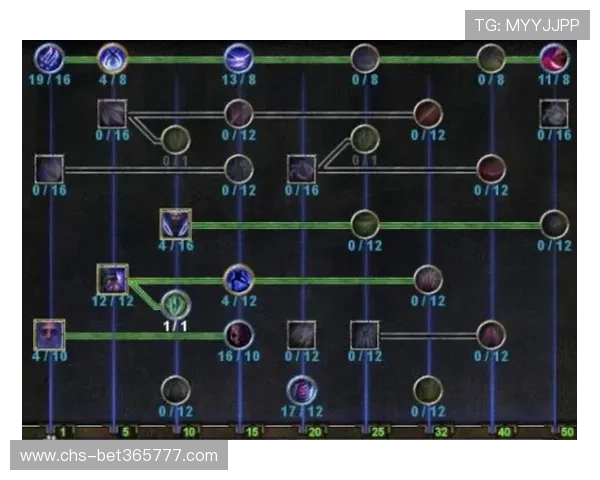
Task: Click the skill icon showing 19/16 points
Action: [x=49, y=58]
